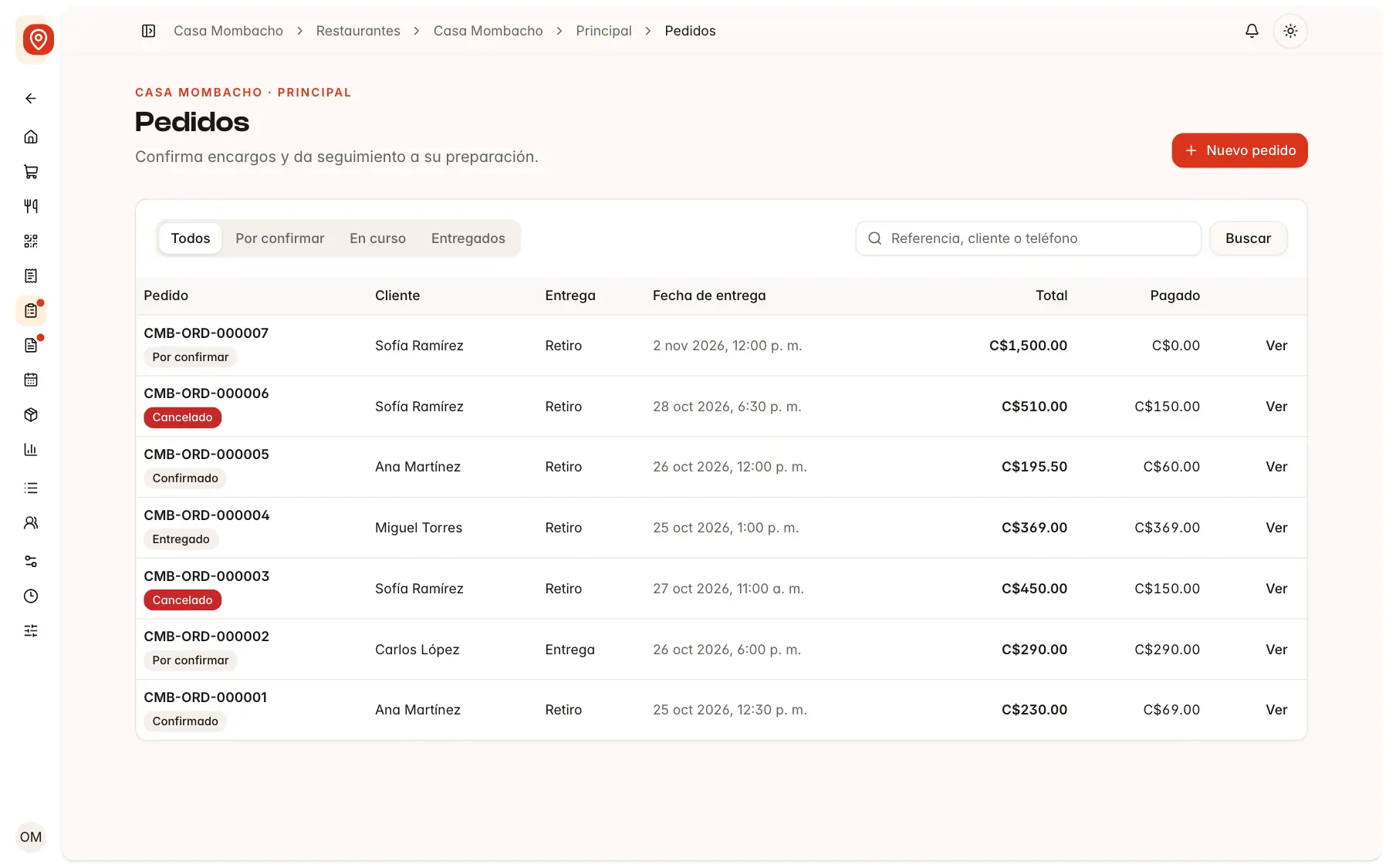Open the shopping cart sidebar icon
The height and width of the screenshot is (868, 1389).
31,171
